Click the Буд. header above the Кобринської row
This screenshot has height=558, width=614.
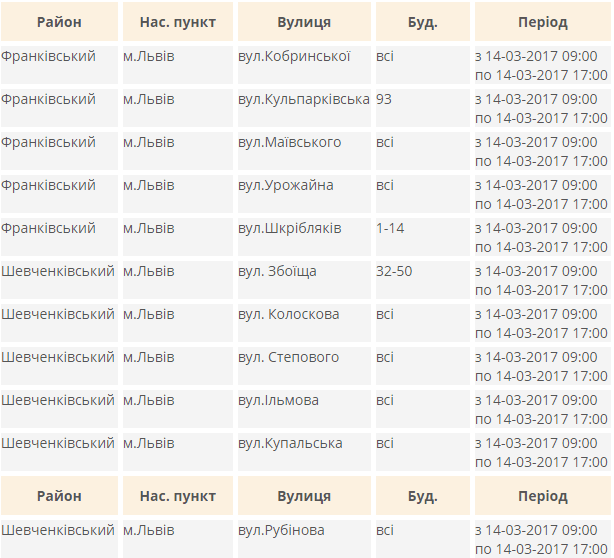423,22
